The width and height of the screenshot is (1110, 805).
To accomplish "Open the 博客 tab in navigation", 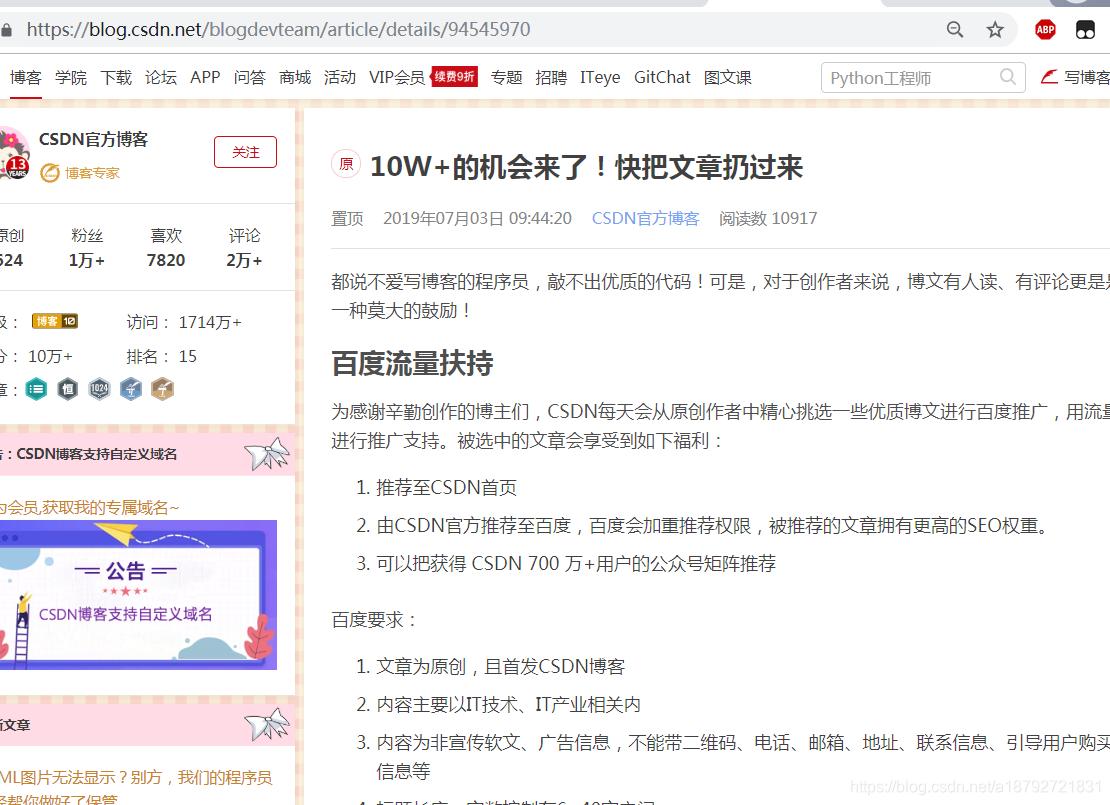I will point(25,77).
